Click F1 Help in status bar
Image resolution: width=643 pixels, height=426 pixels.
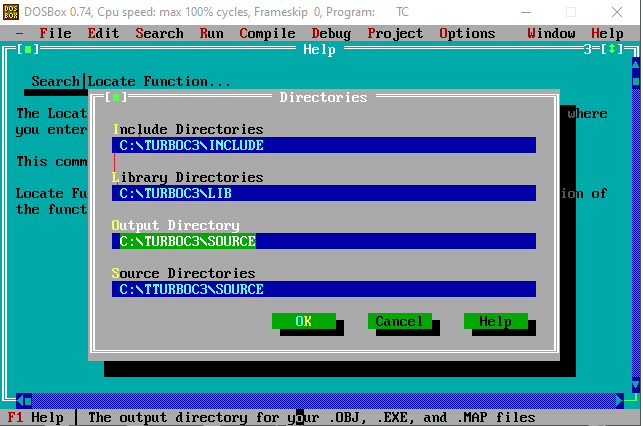(36, 417)
